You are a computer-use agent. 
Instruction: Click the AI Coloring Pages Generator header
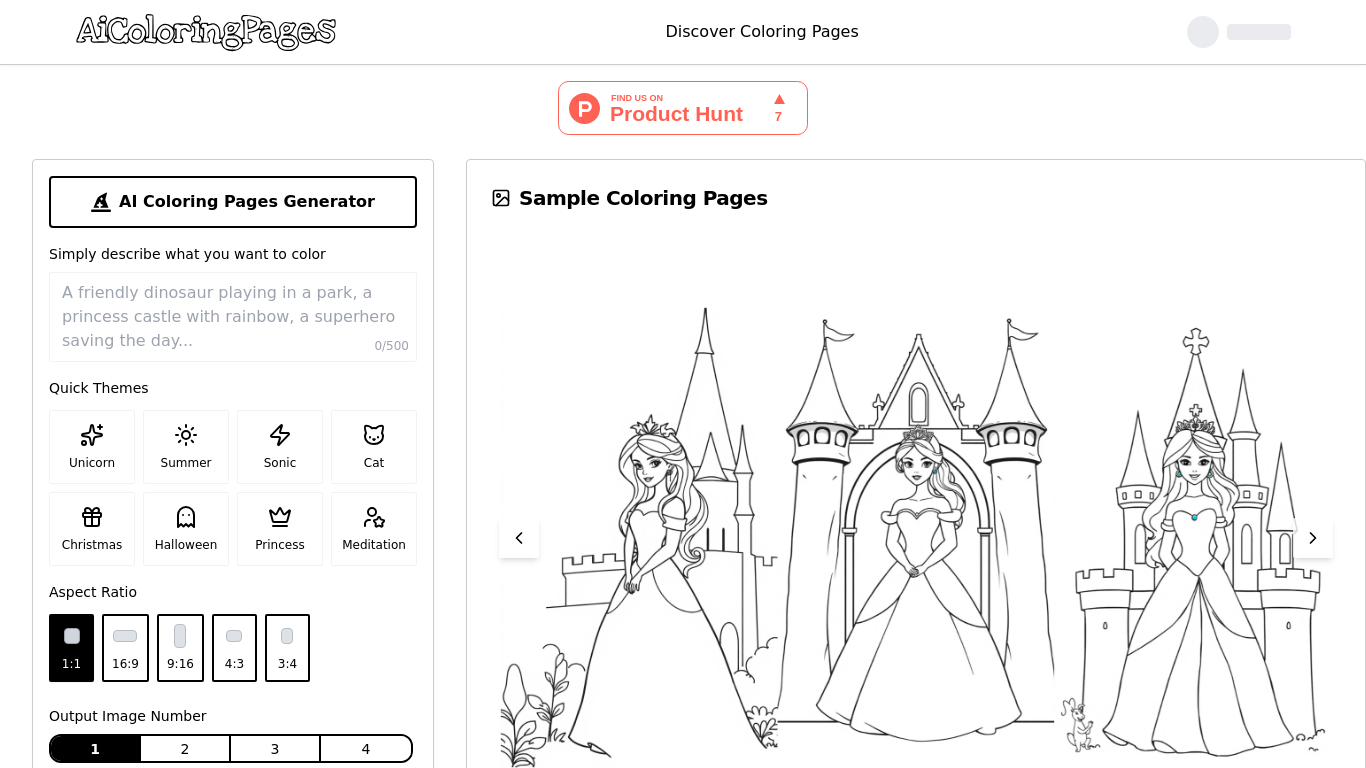[x=233, y=201]
